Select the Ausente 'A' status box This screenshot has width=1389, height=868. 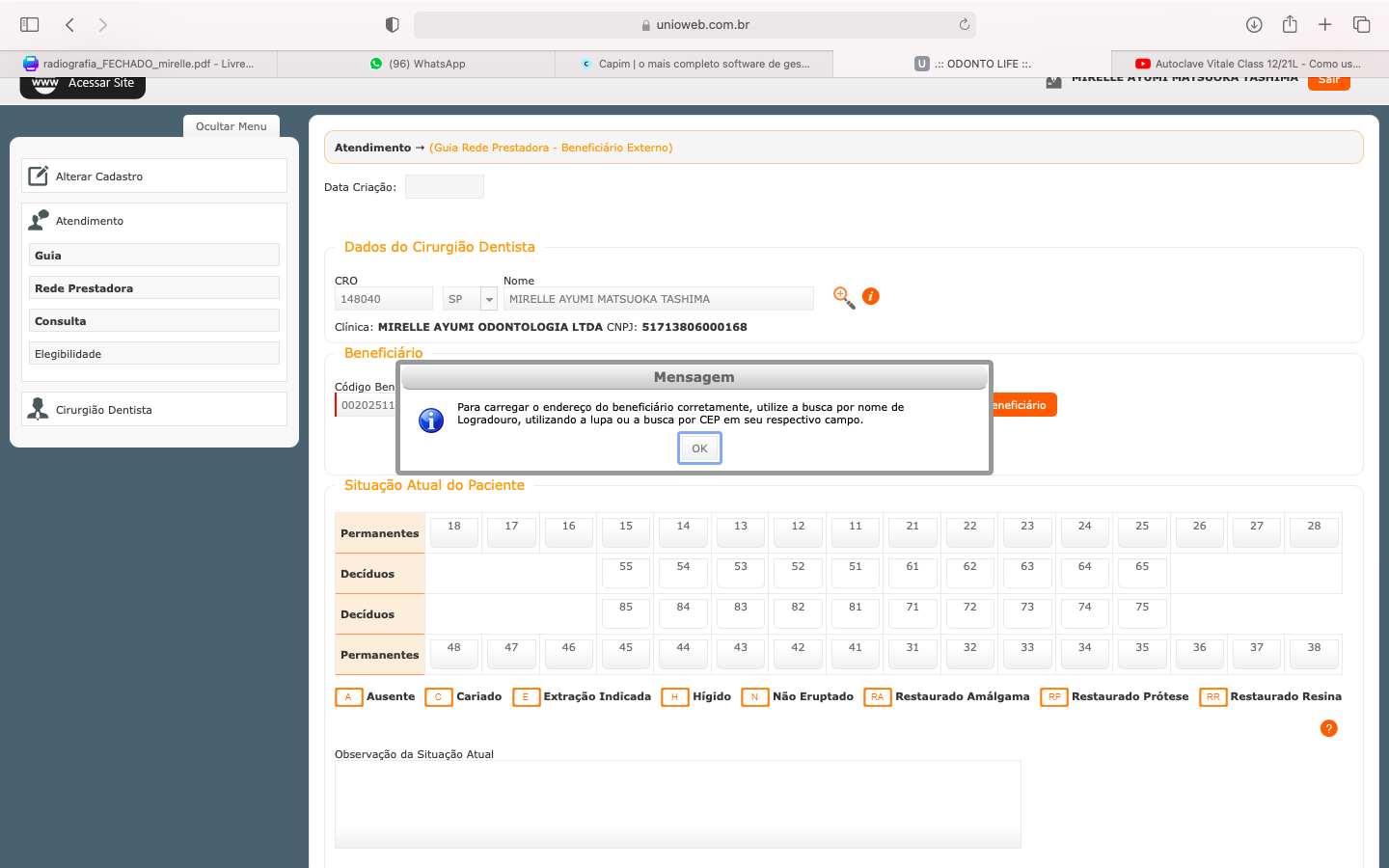(348, 696)
